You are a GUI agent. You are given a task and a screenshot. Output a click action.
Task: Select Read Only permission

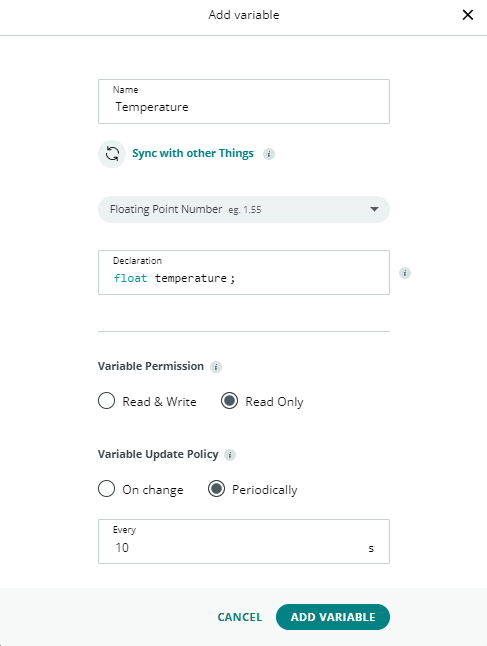click(x=229, y=400)
